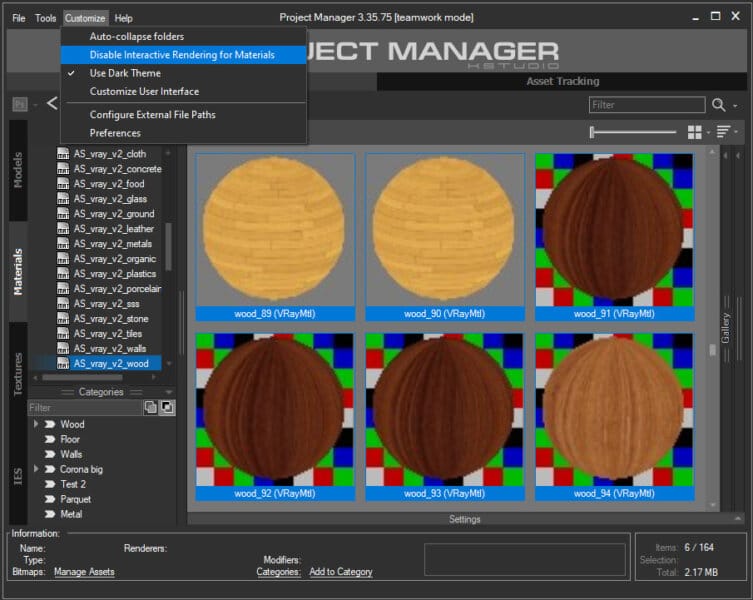Click the Manage Assets link

84,572
